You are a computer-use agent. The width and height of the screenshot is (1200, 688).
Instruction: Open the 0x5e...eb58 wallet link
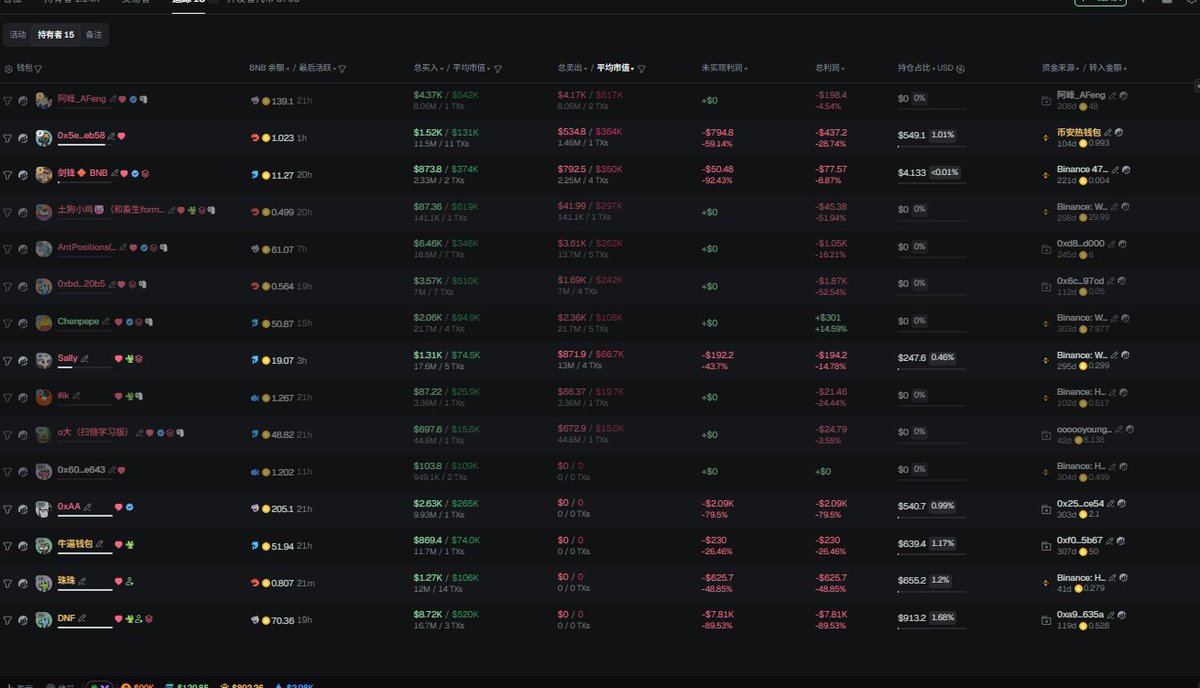[x=81, y=135]
